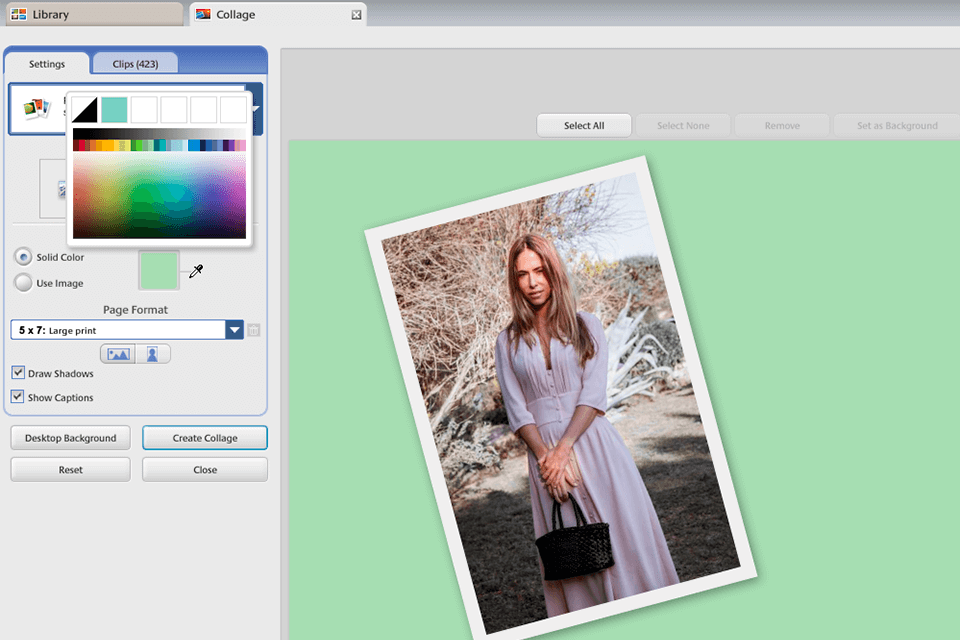Disable the Draw Shadows checkbox
Image resolution: width=960 pixels, height=640 pixels.
pos(17,373)
